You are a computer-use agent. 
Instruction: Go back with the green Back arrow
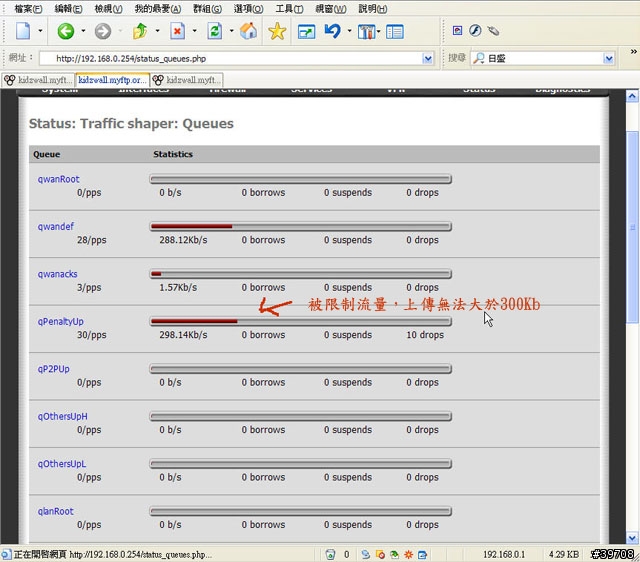65,31
